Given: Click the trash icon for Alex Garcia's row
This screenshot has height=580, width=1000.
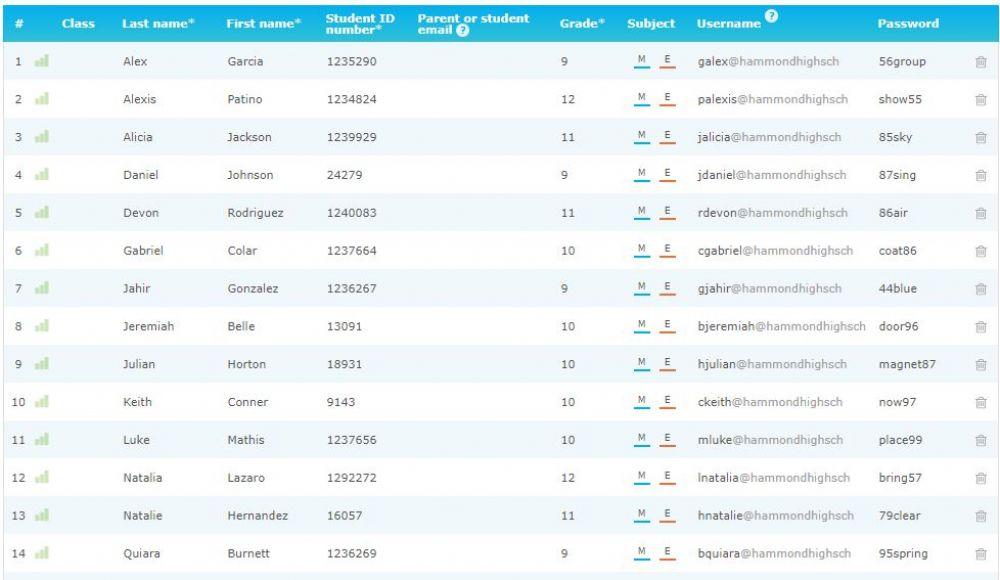Looking at the screenshot, I should (x=980, y=62).
